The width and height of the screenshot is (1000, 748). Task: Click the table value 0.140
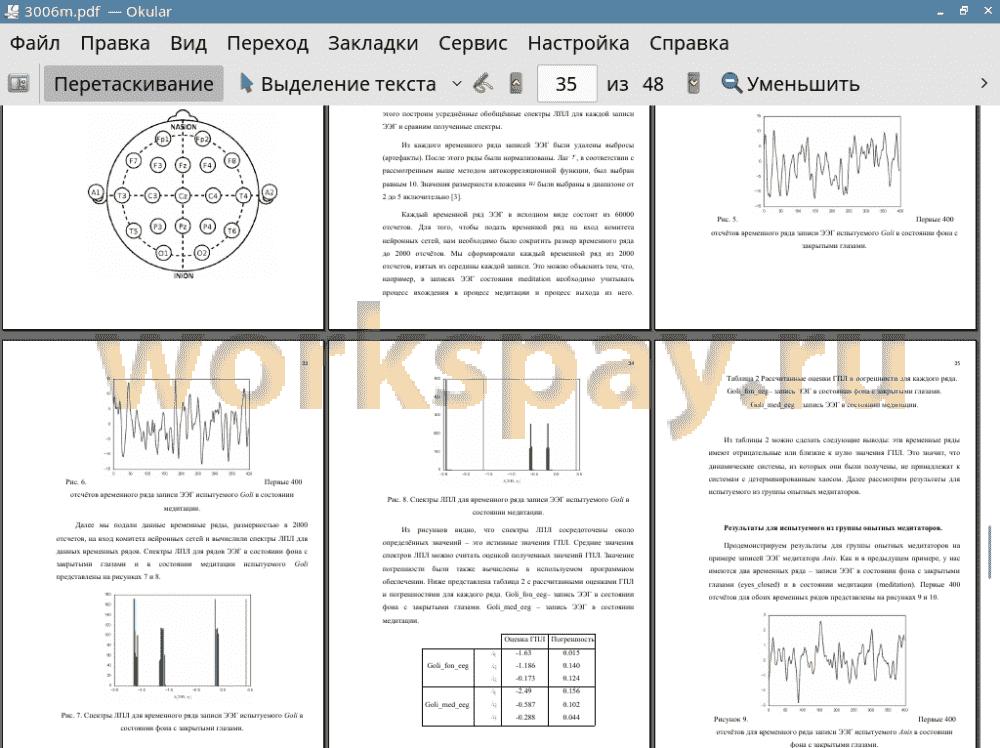coord(571,666)
